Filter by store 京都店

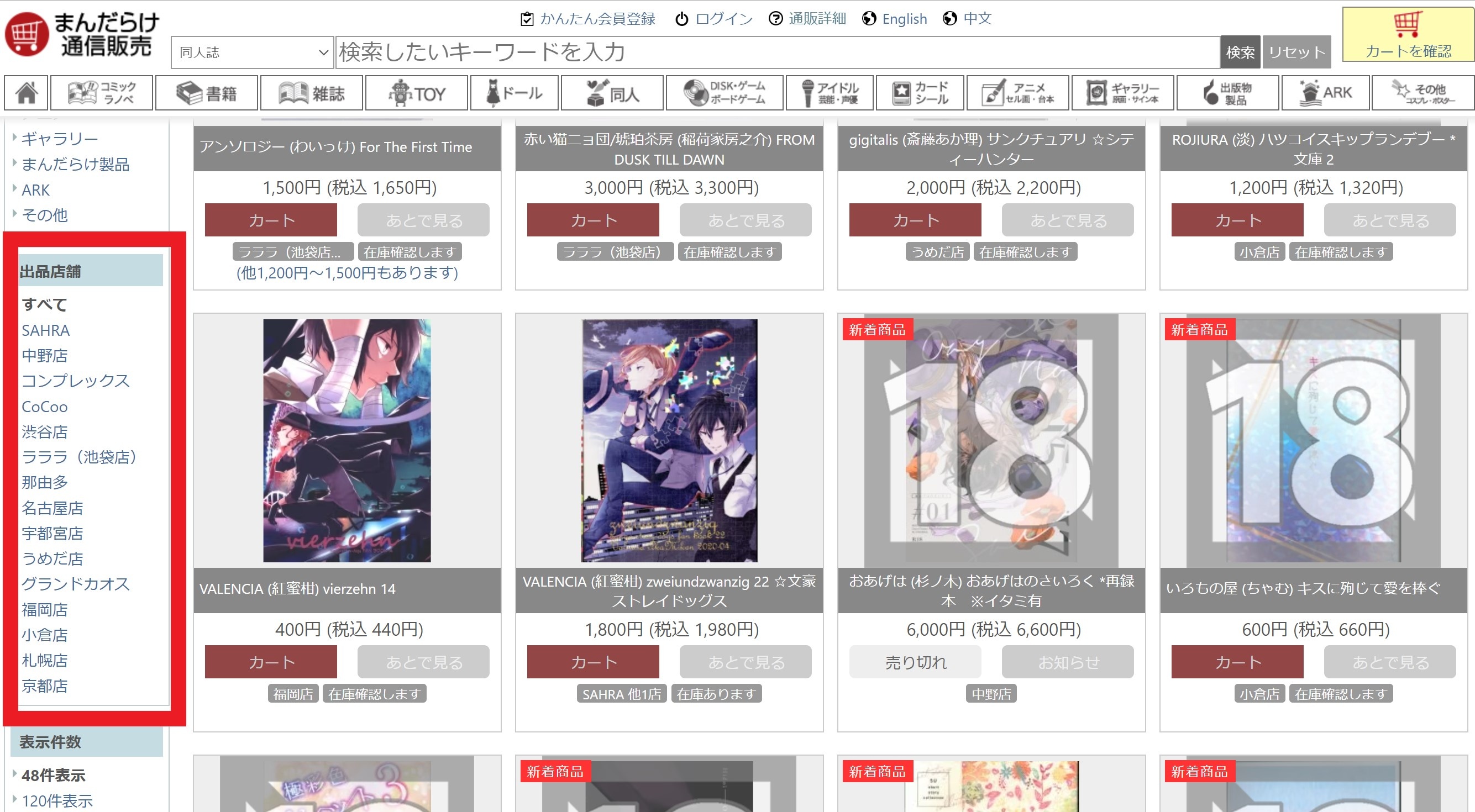45,686
